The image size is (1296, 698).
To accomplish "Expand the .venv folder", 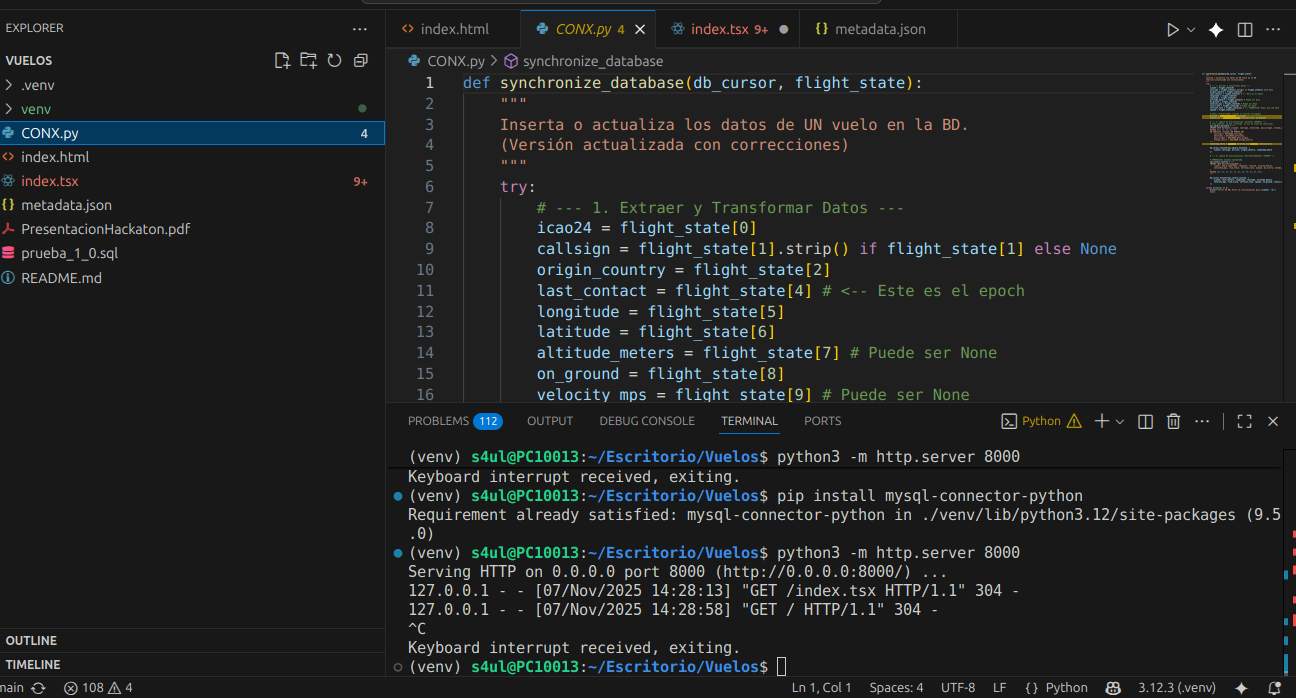I will (36, 85).
